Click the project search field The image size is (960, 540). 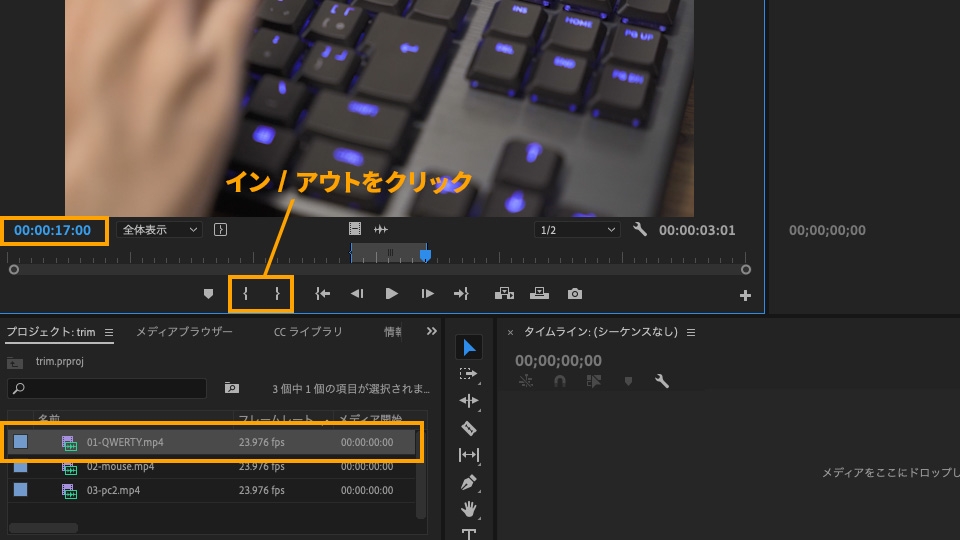[107, 388]
